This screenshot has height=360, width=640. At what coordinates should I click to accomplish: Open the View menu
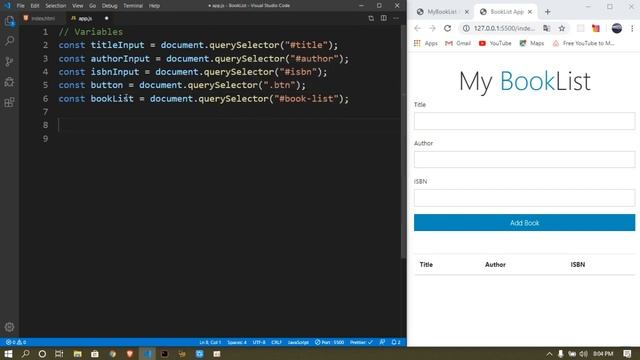[x=78, y=6]
